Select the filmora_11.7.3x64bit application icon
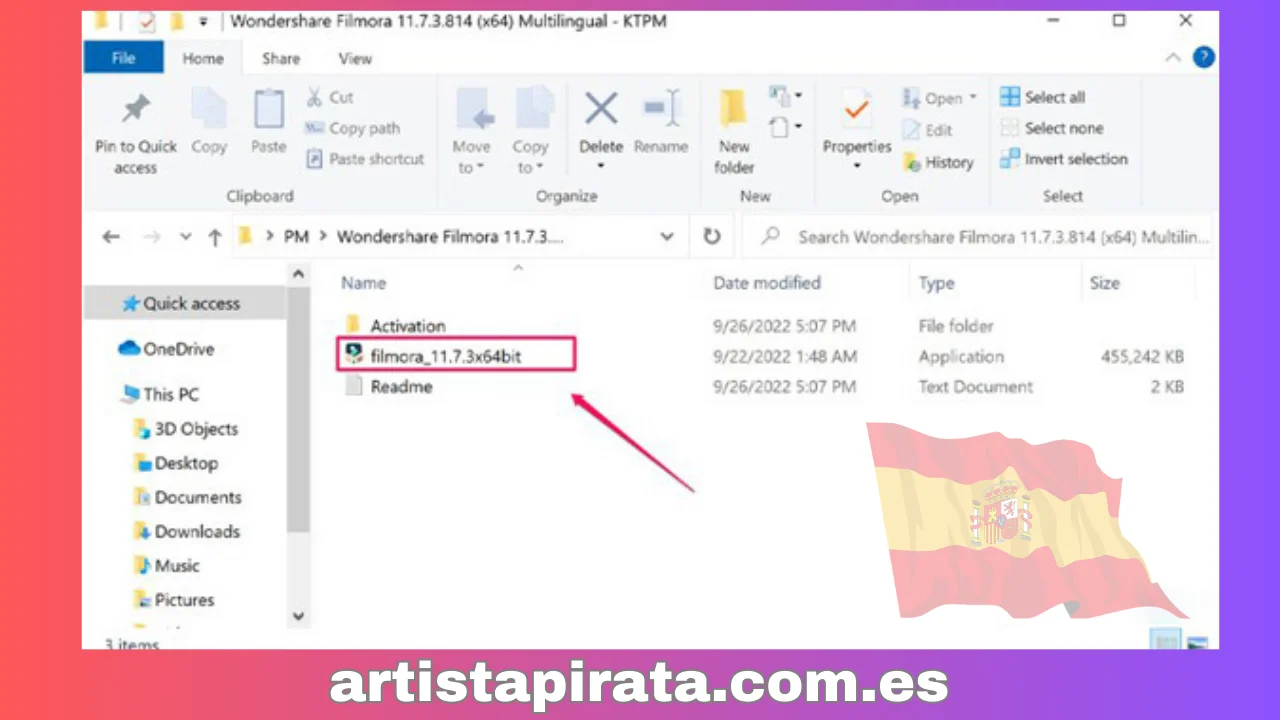Viewport: 1280px width, 720px height. point(353,355)
